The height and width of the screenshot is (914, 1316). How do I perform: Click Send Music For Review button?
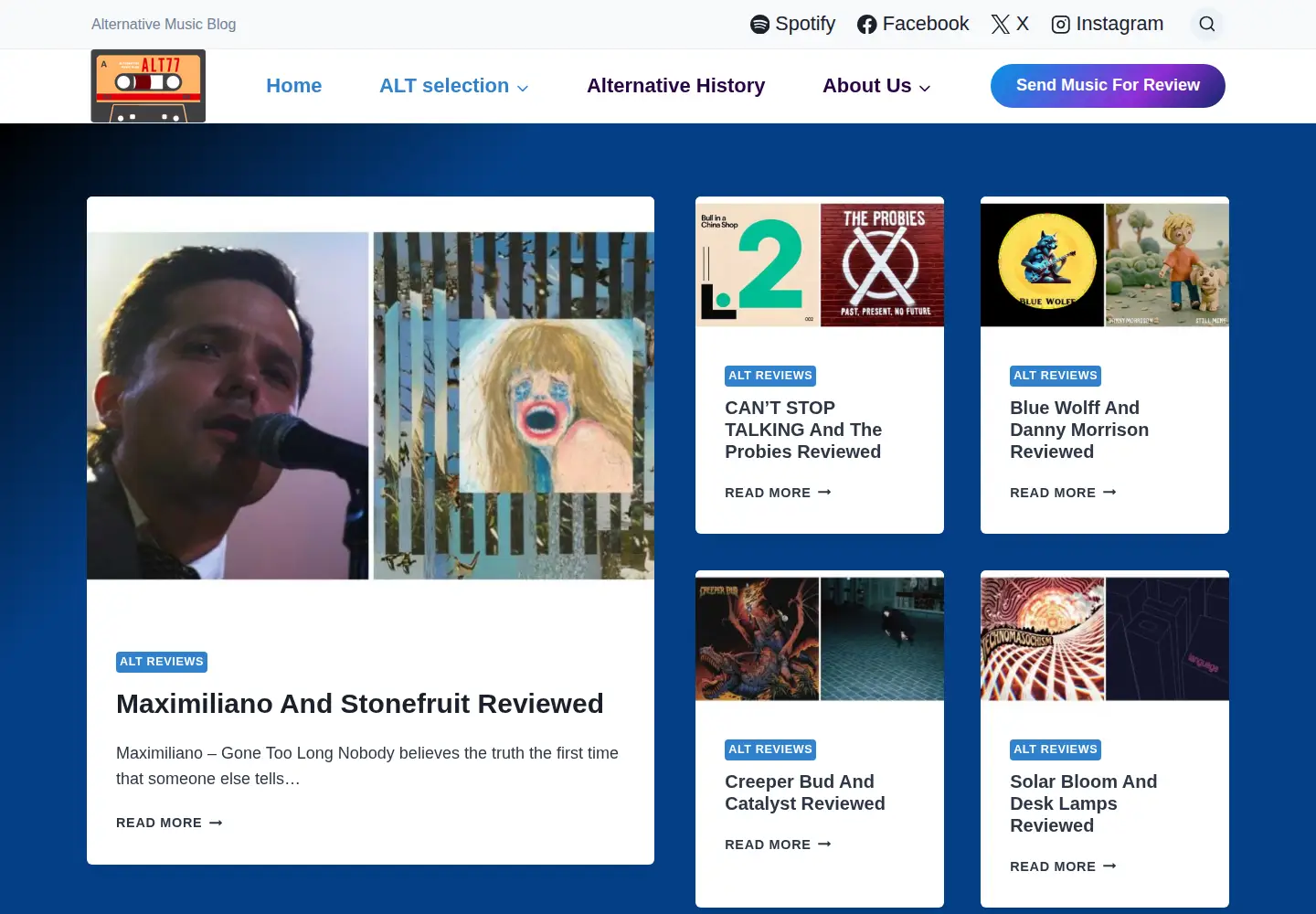pyautogui.click(x=1108, y=86)
